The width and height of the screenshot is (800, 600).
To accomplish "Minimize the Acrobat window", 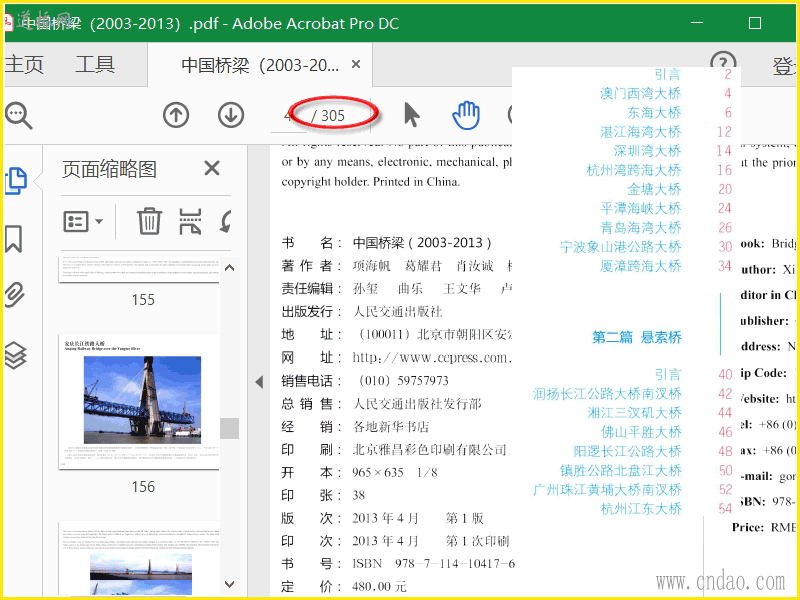I will pos(697,23).
